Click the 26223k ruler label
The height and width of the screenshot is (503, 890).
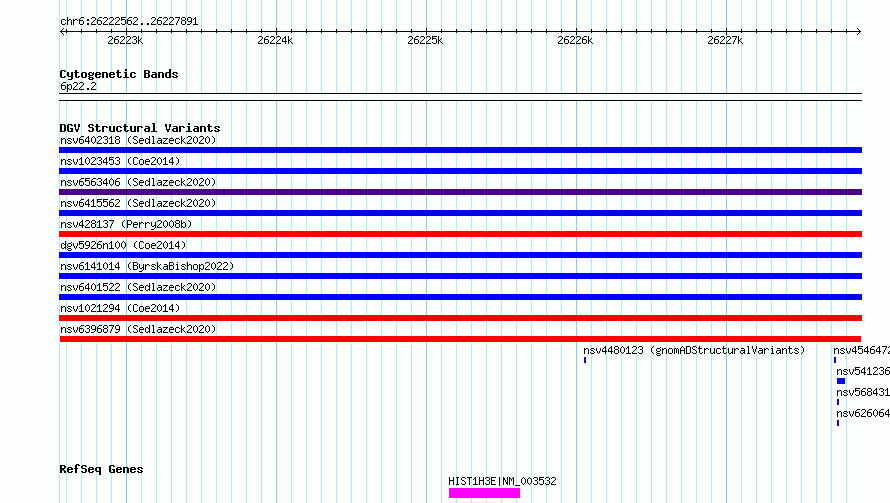point(125,40)
